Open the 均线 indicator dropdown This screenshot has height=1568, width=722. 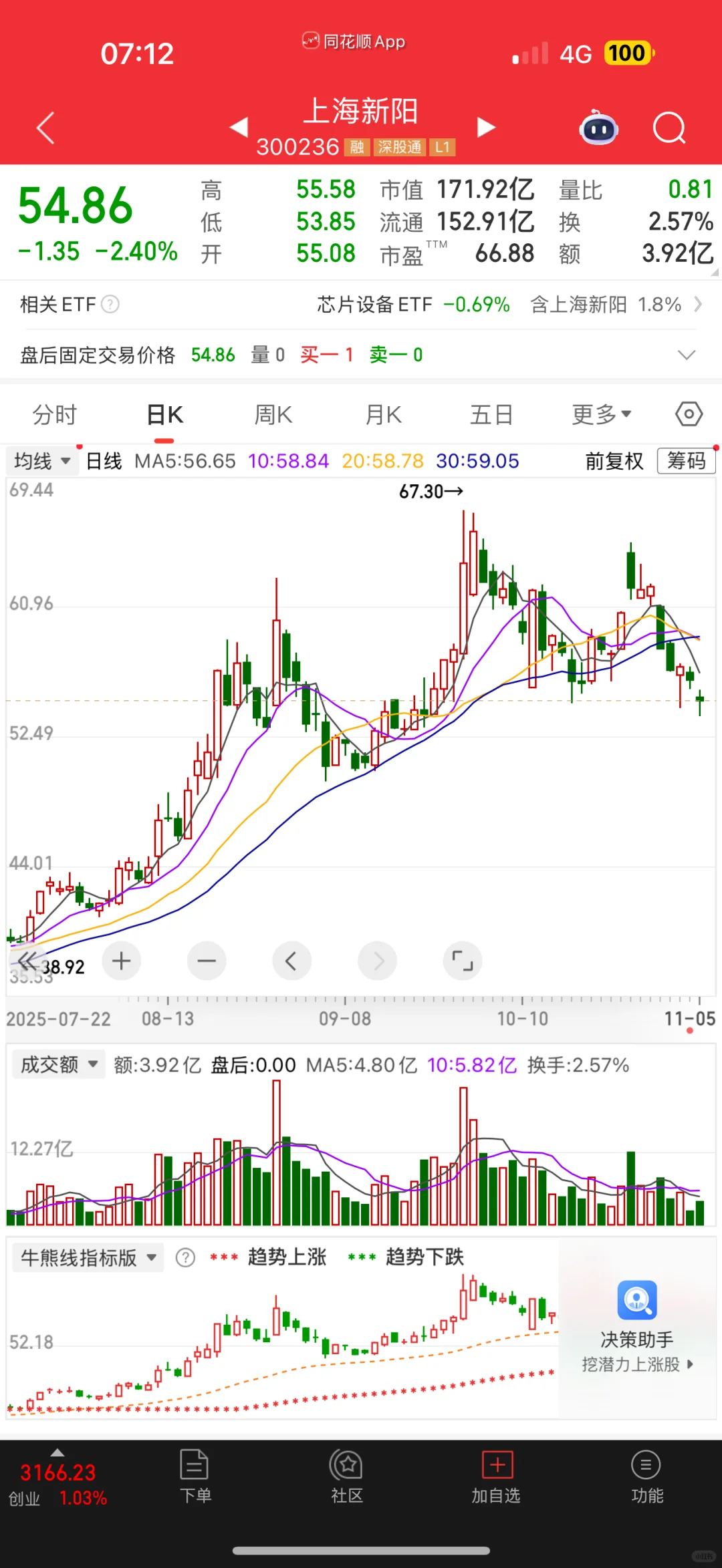[42, 461]
